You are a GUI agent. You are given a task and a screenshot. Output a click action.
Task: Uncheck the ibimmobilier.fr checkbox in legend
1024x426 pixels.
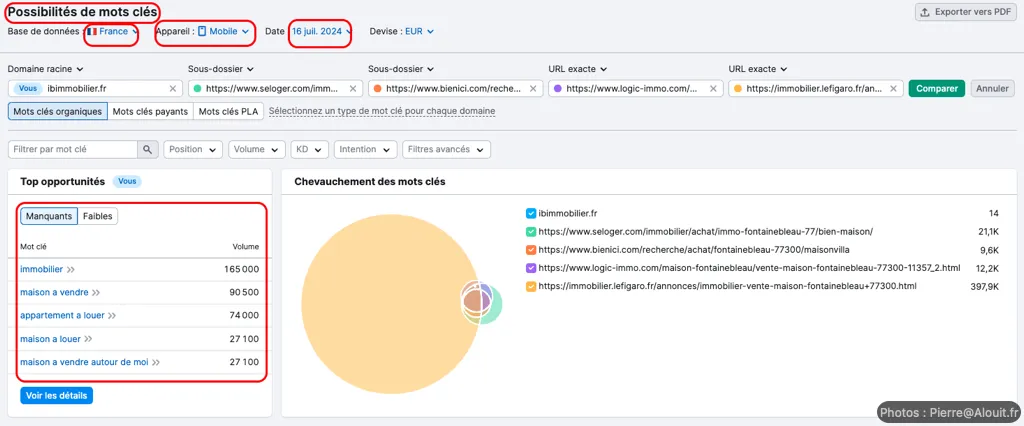[x=531, y=213]
